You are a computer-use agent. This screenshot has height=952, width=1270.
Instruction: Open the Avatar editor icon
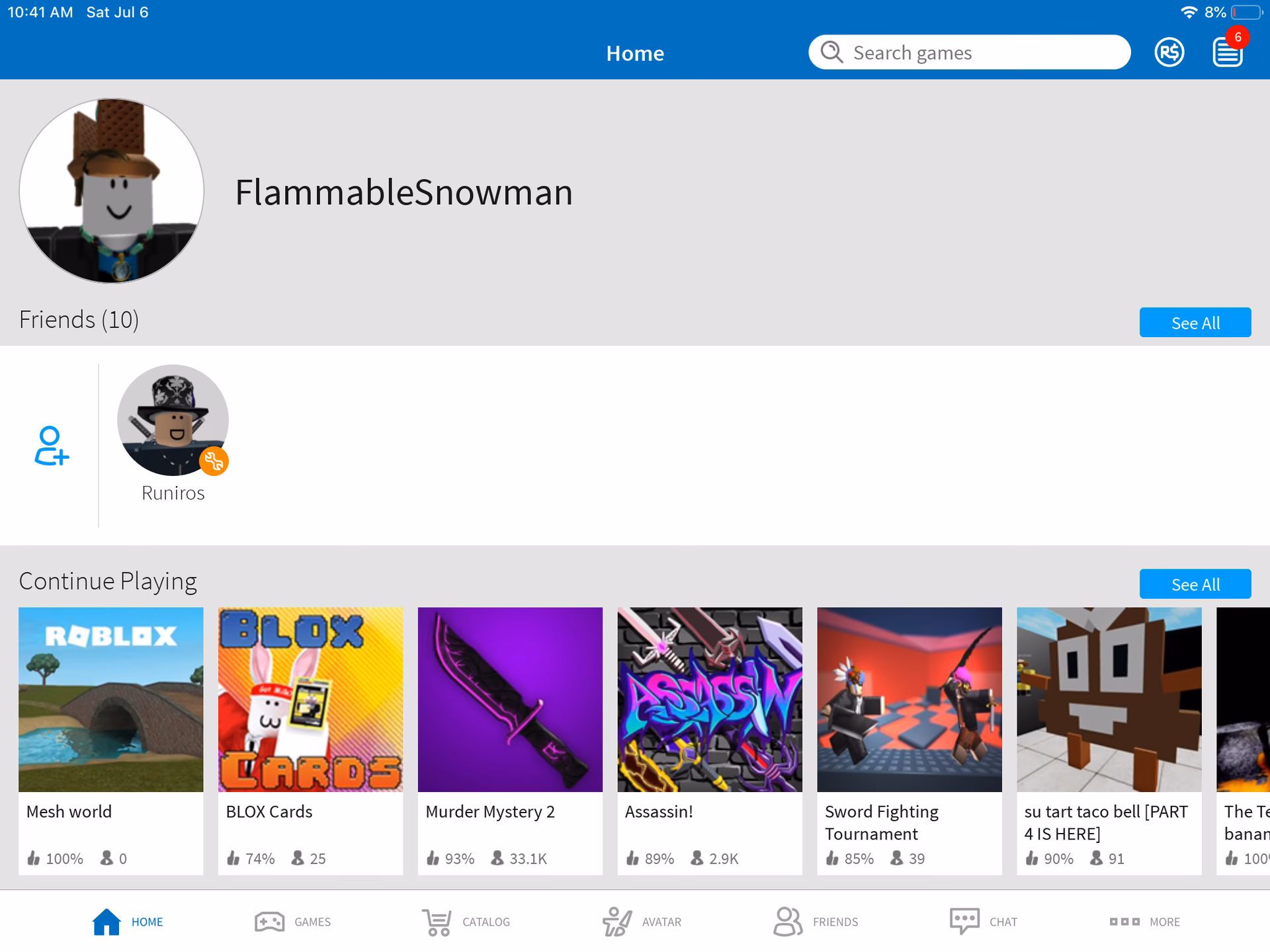(x=616, y=920)
